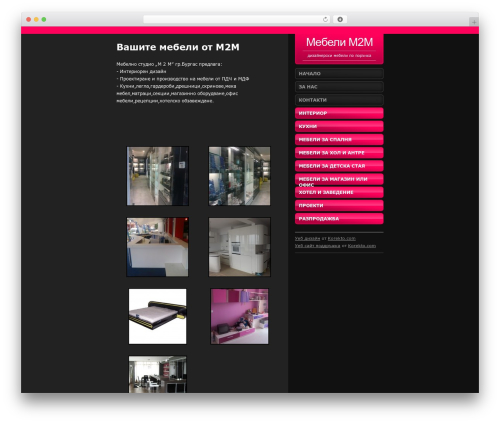Open the pink children's room thumbnail
Viewport: 500px width, 423px height.
239,316
